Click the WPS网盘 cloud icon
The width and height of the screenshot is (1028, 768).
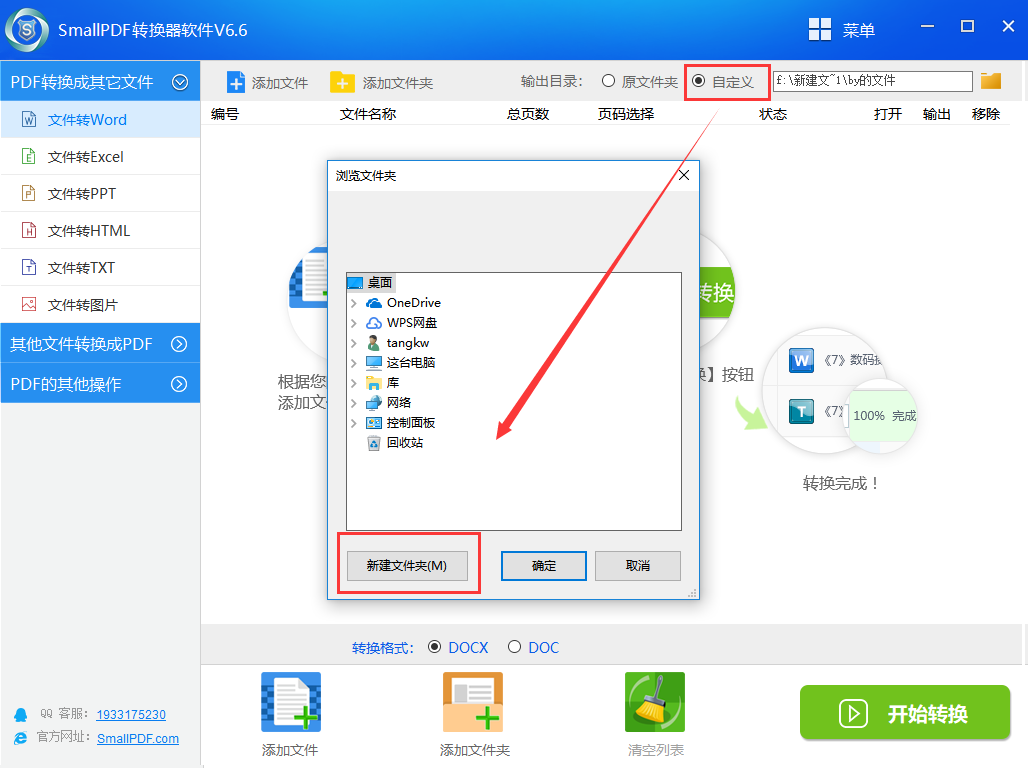374,323
